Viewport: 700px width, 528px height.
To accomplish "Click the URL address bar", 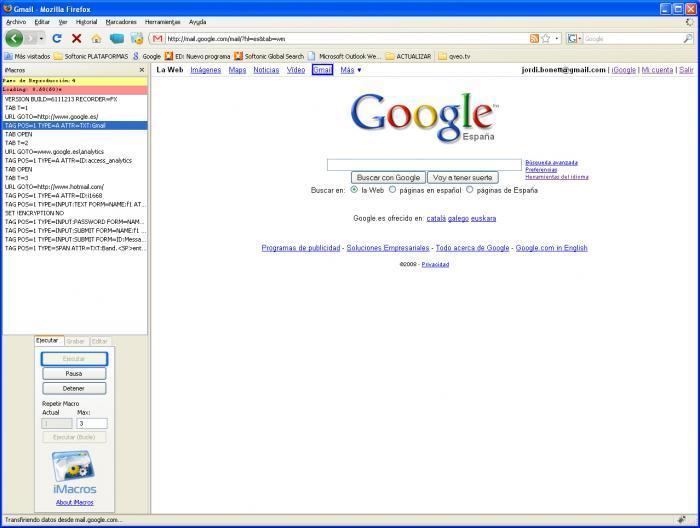I will coord(346,39).
